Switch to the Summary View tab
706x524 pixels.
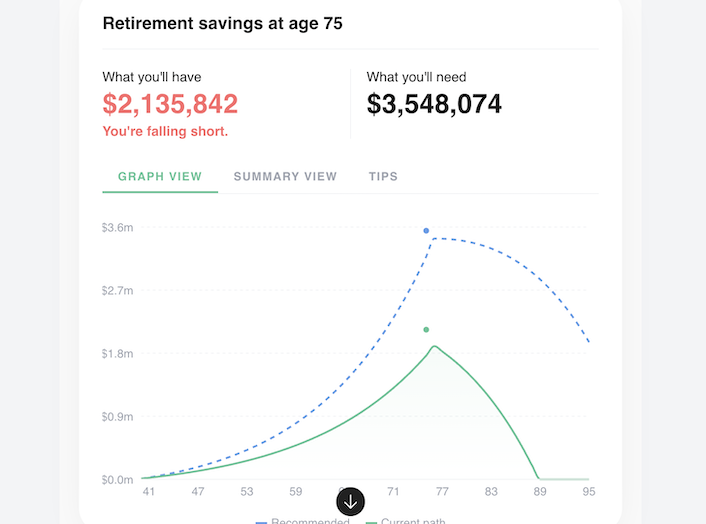[285, 177]
